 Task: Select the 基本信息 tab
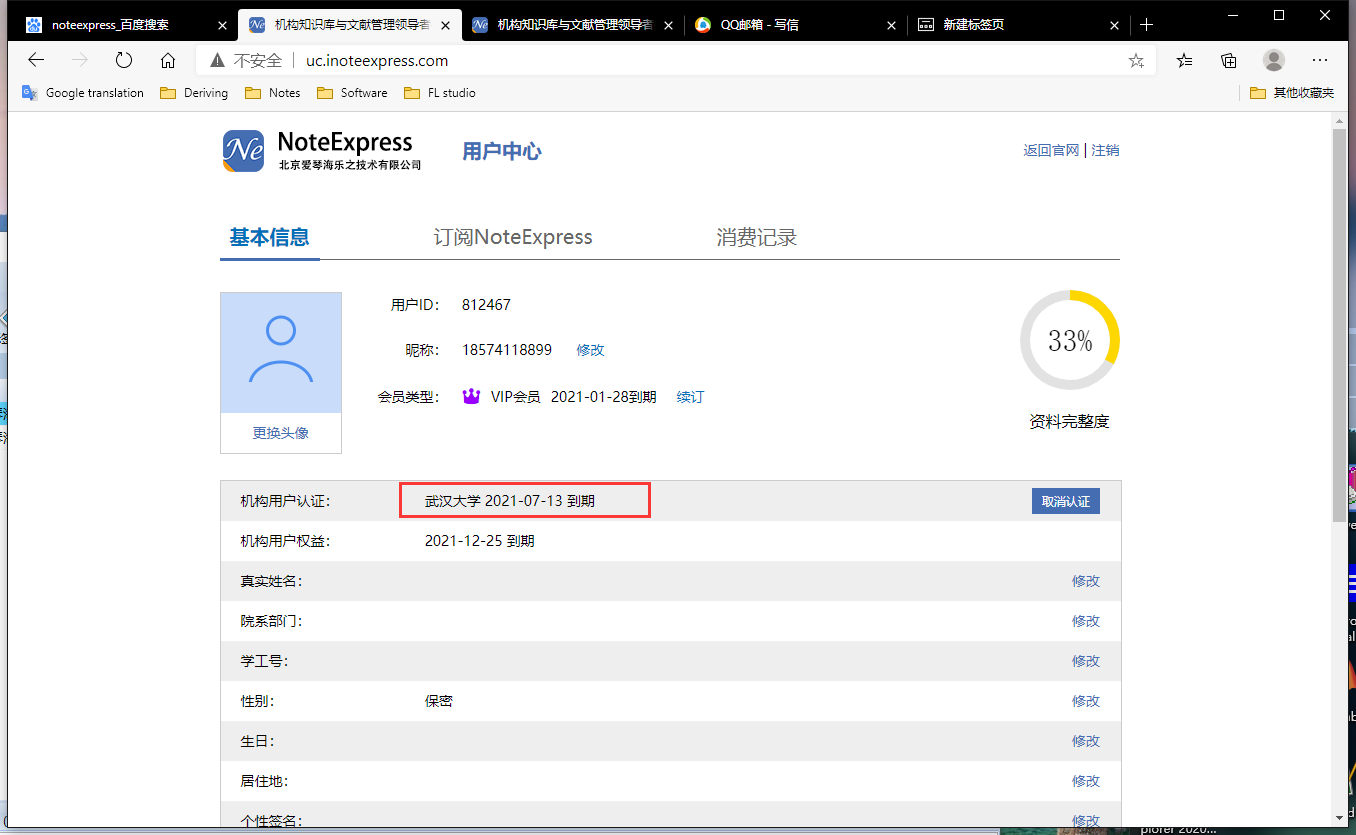click(270, 238)
